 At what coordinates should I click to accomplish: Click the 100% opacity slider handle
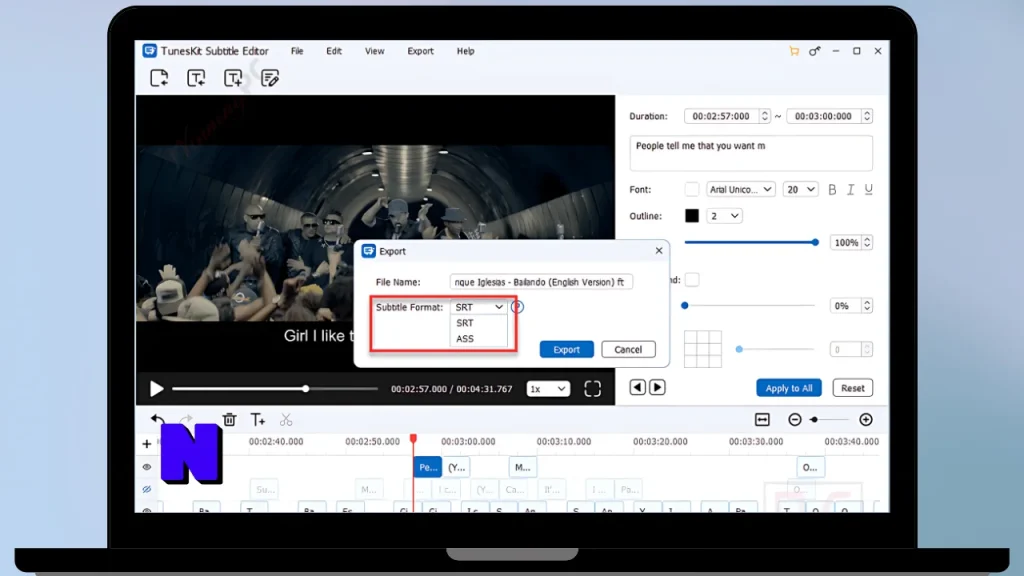(815, 242)
